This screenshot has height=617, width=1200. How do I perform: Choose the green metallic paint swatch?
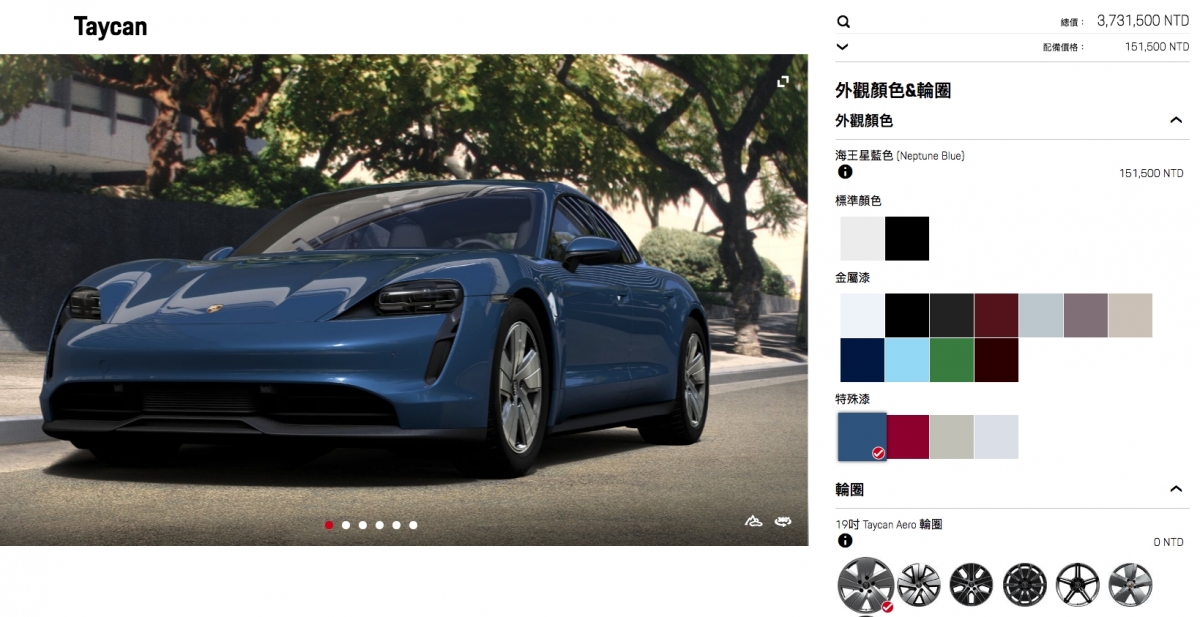click(x=952, y=360)
